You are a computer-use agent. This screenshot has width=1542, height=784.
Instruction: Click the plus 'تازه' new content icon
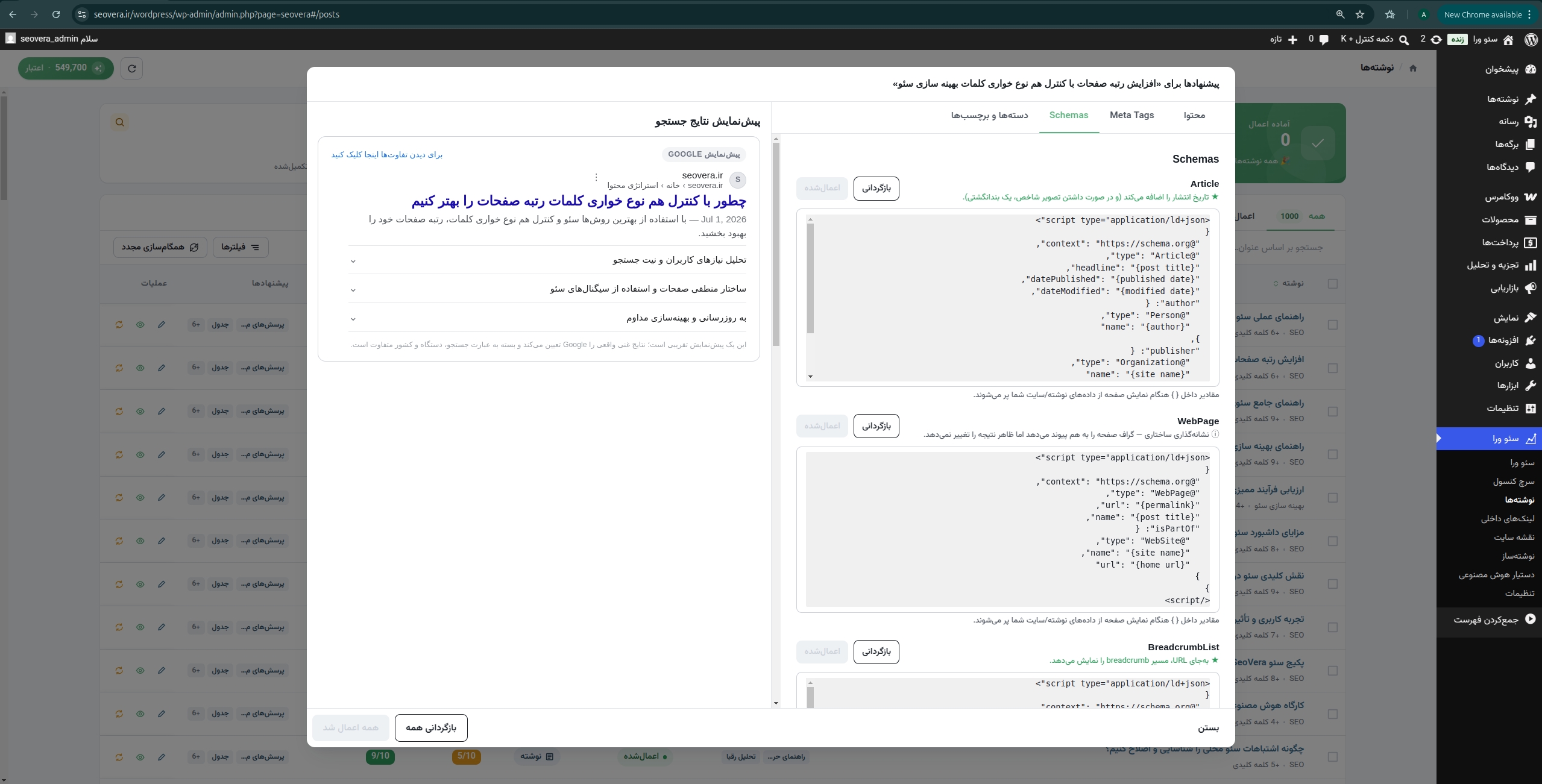tap(1292, 39)
